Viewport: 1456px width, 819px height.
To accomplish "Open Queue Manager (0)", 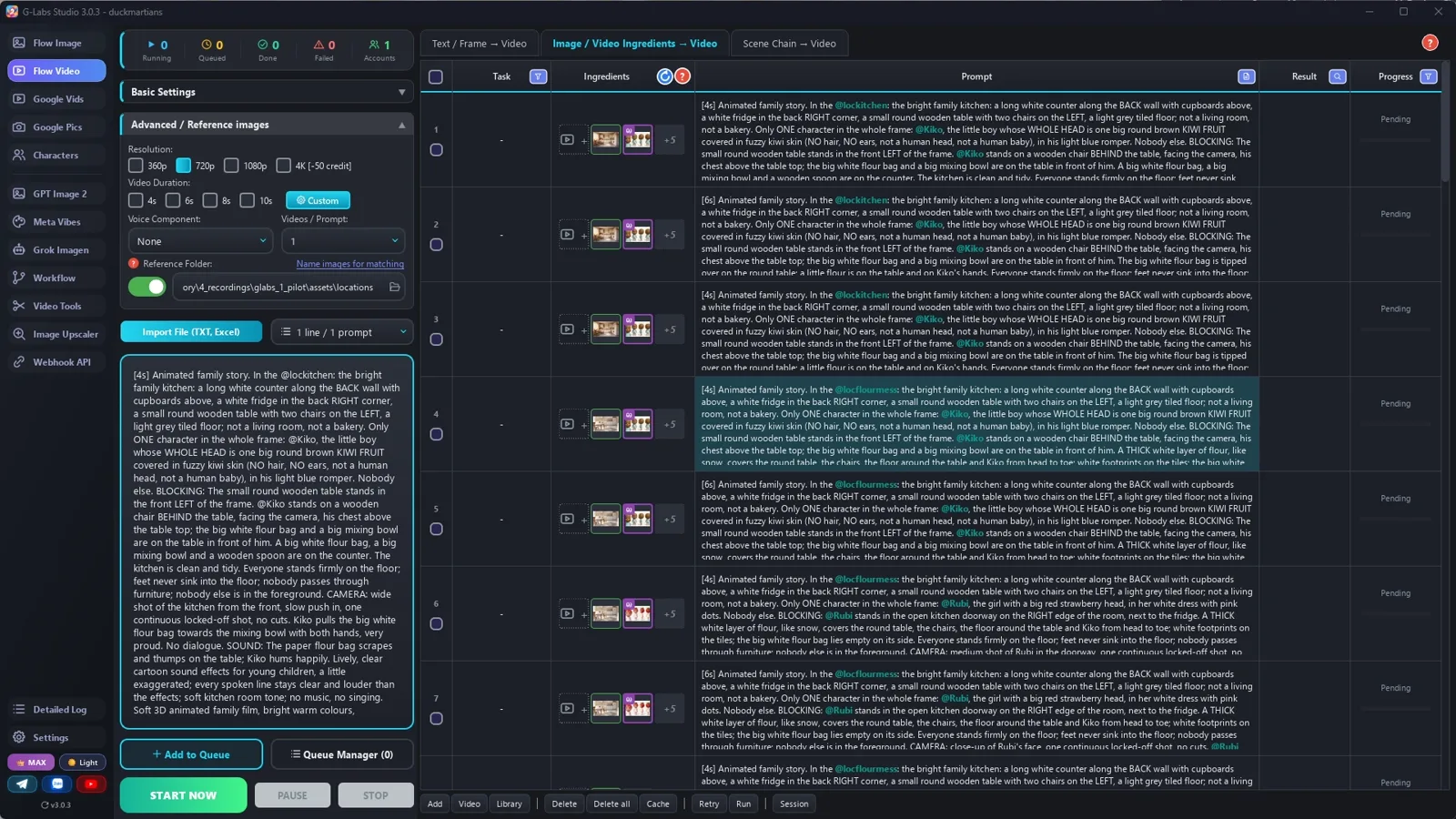I will 342,754.
